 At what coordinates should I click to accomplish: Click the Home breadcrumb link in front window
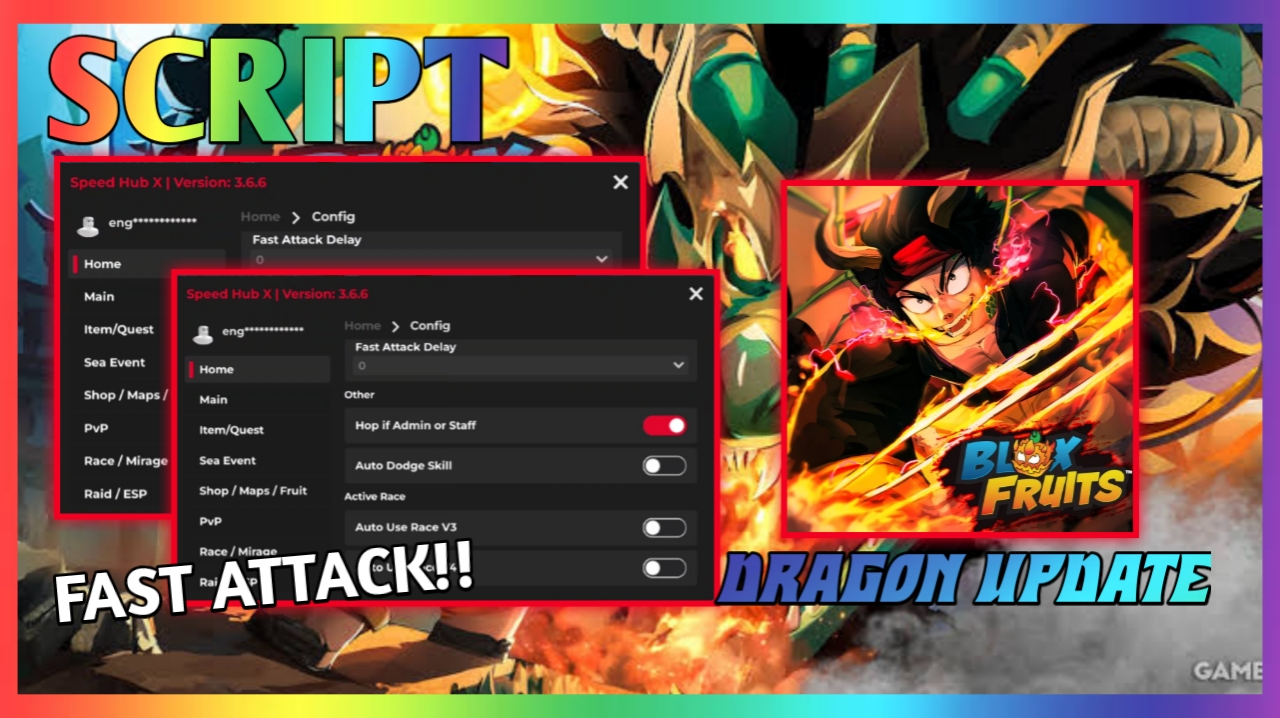coord(362,326)
